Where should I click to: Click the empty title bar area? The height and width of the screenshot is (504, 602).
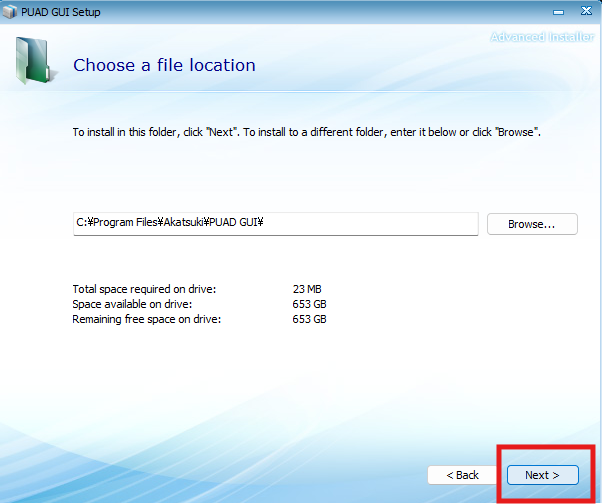(x=300, y=12)
